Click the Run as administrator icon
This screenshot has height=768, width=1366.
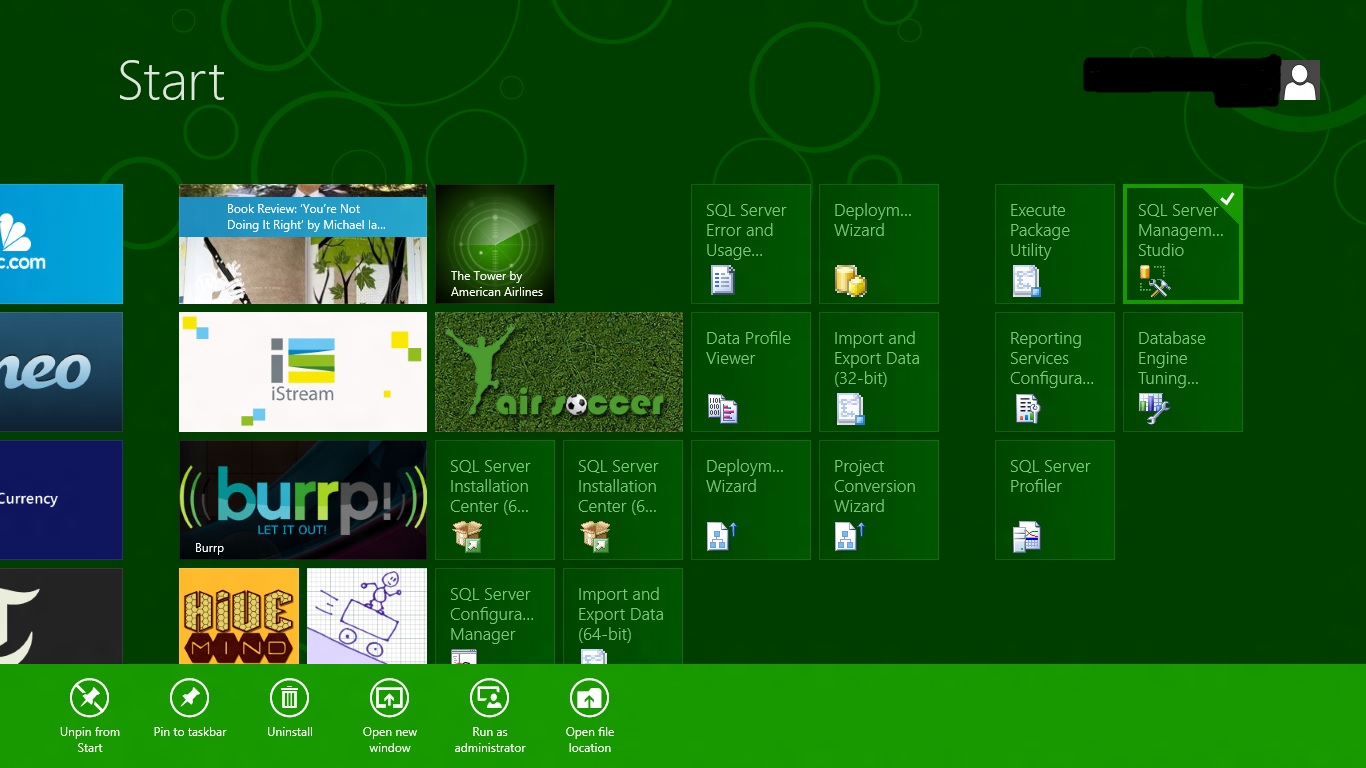click(x=489, y=698)
